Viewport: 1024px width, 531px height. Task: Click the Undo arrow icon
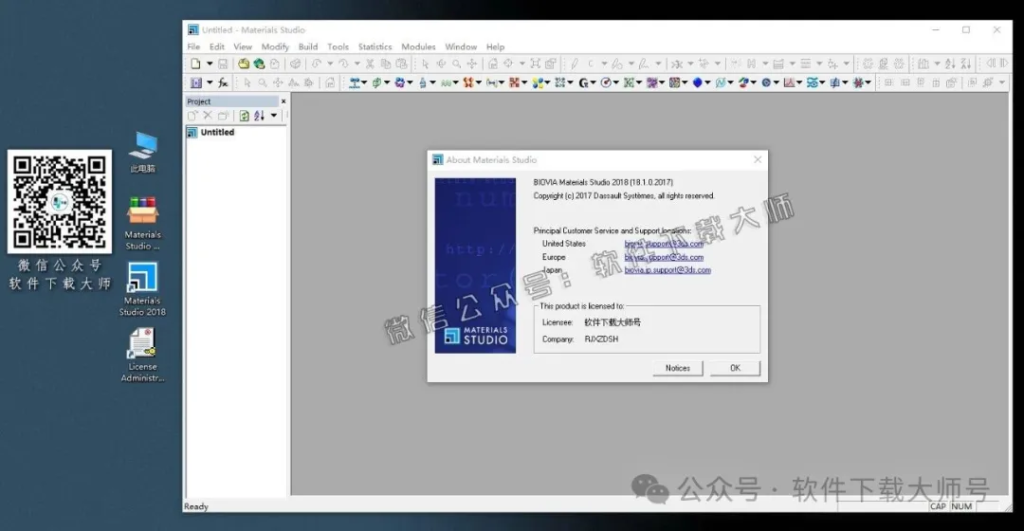coord(316,64)
